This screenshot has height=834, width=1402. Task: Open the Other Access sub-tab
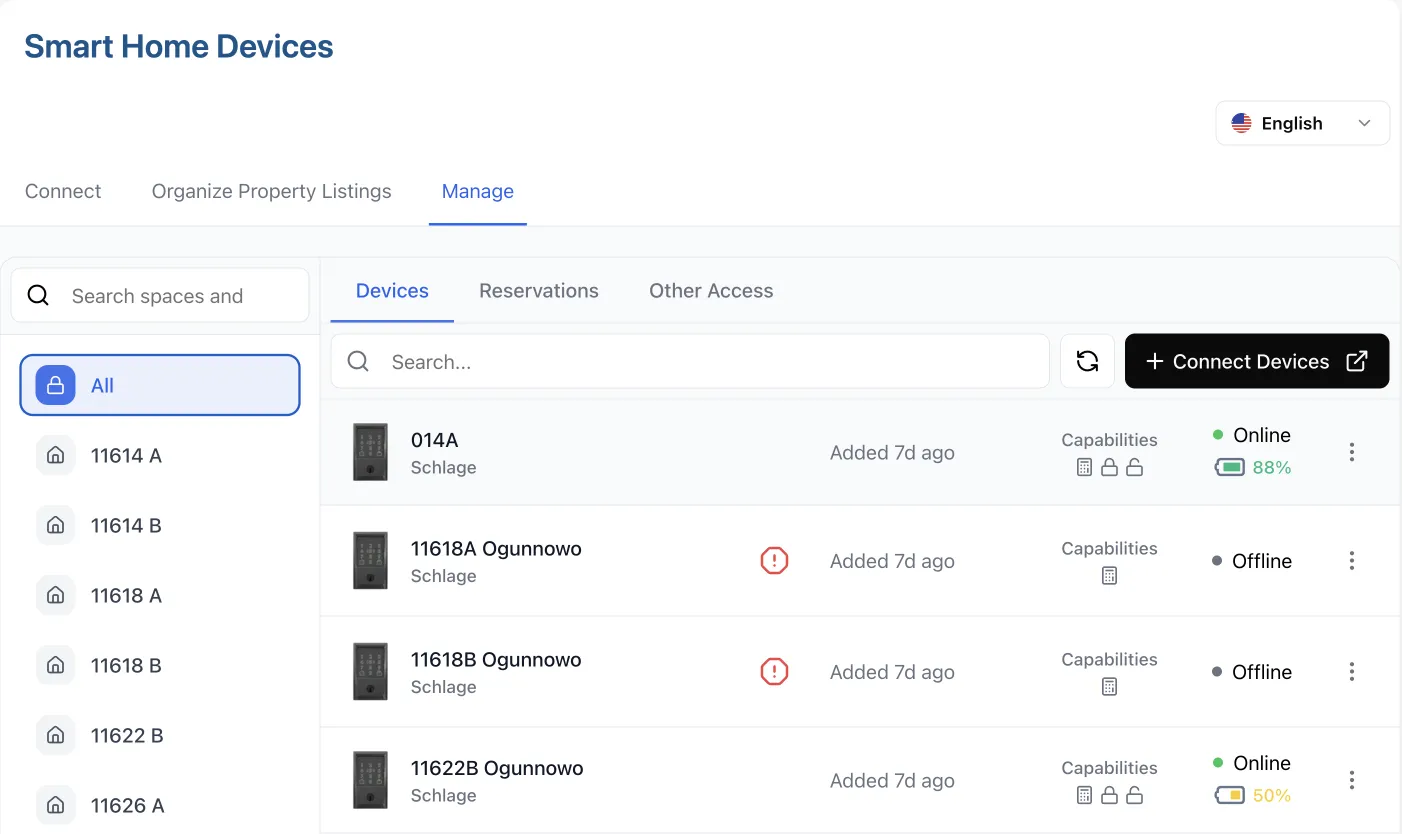711,291
